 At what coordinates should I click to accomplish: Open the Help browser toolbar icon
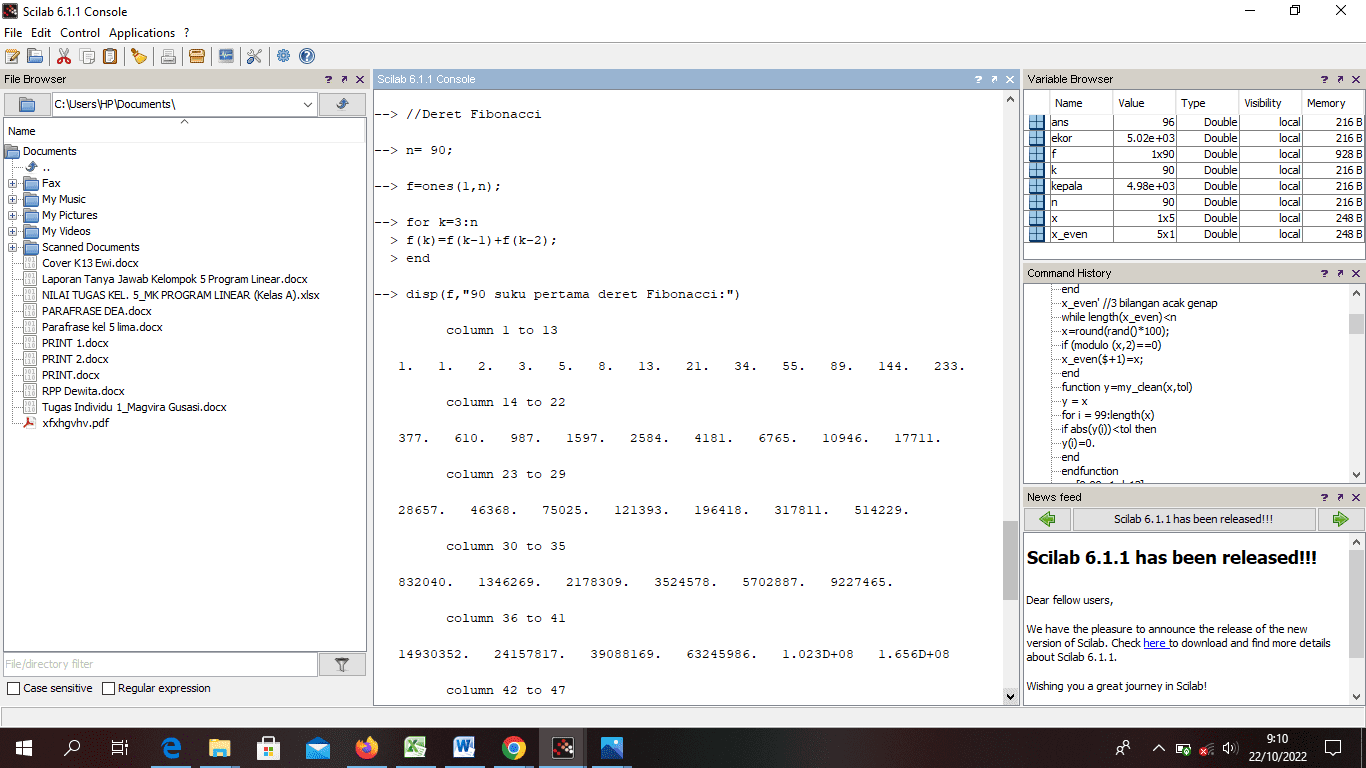[307, 56]
